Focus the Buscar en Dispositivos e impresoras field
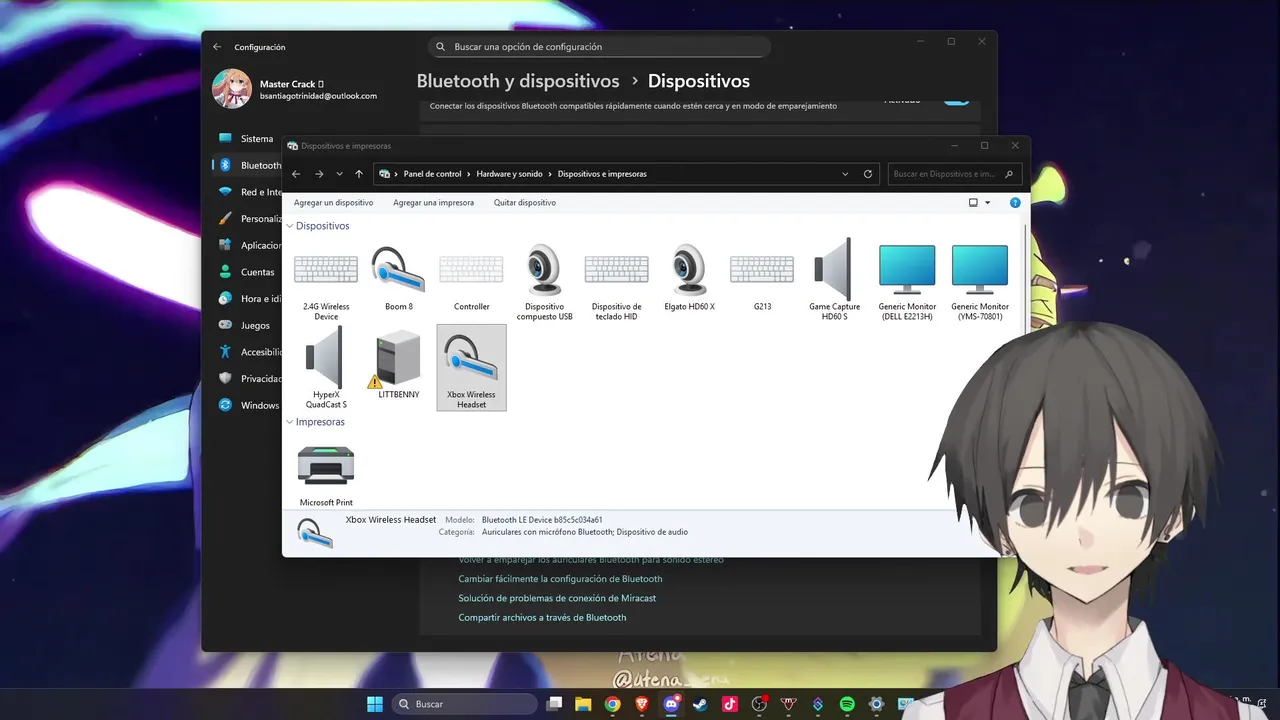This screenshot has height=720, width=1280. 954,174
